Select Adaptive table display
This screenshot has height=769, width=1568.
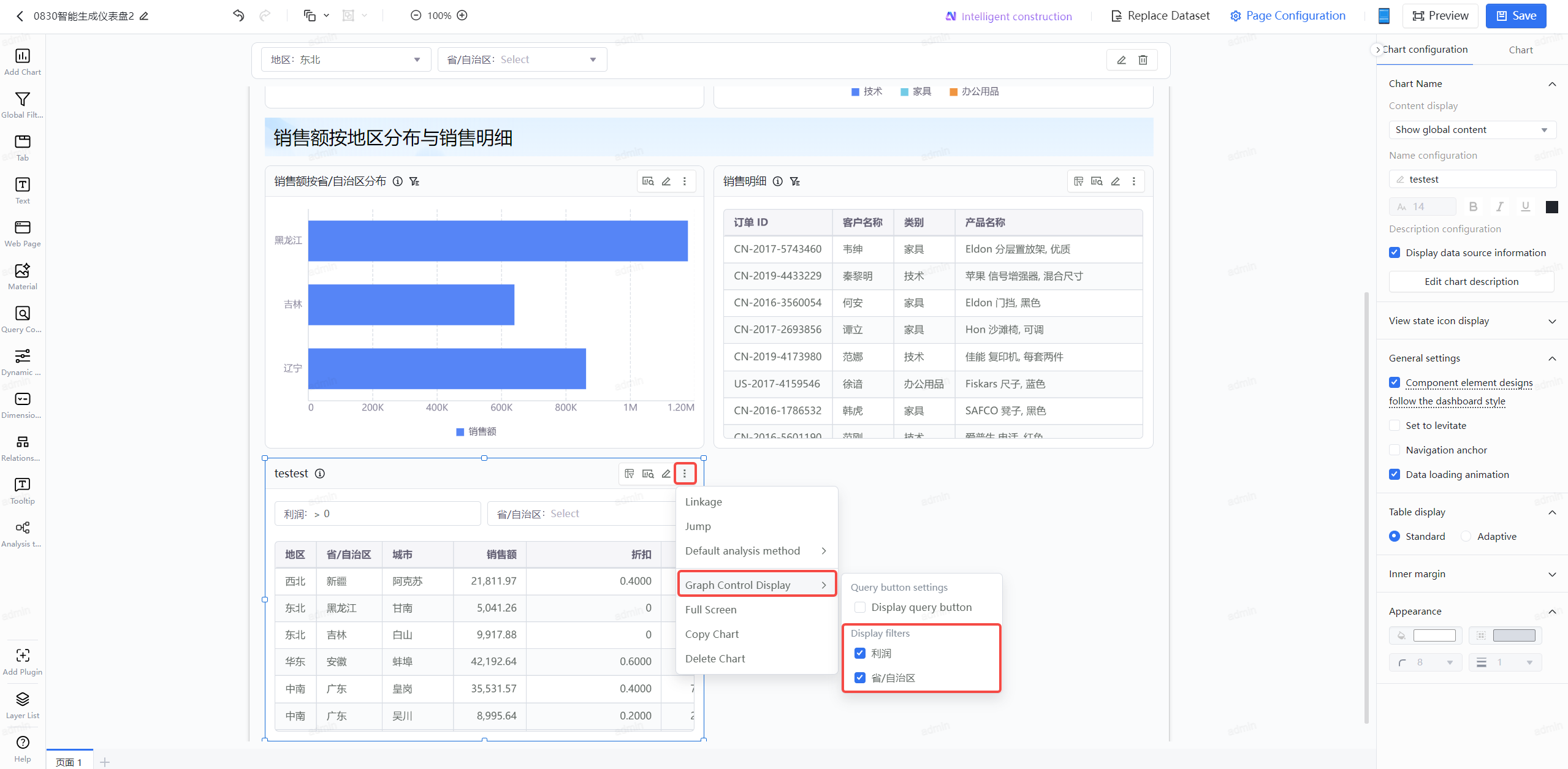click(1466, 536)
